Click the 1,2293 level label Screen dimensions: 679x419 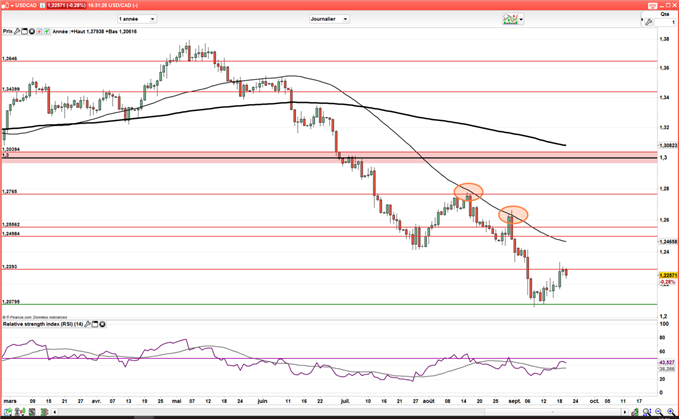coord(10,267)
